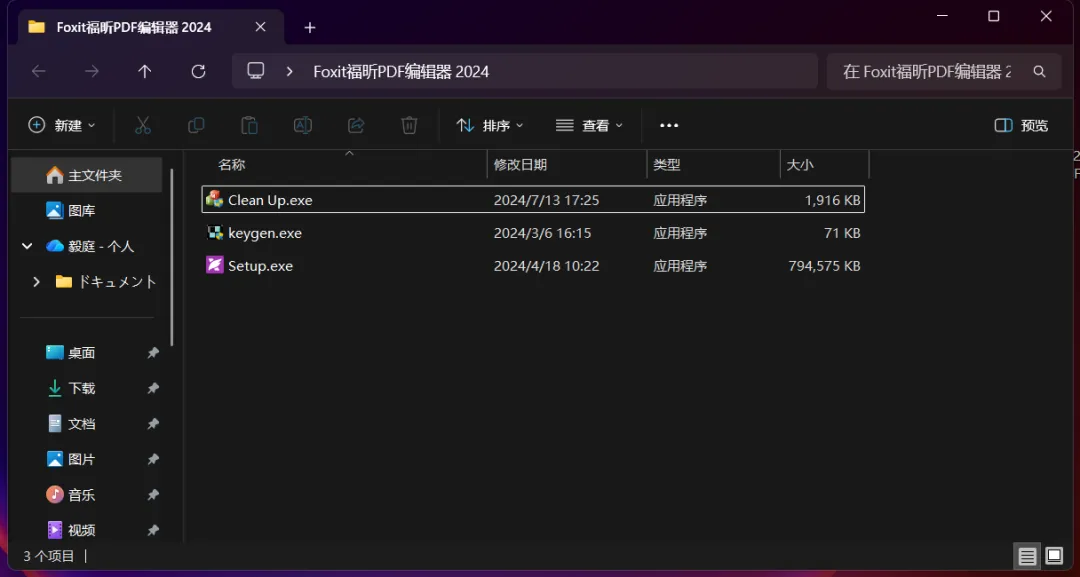Select the Setup.exe file name
Viewport: 1080px width, 577px height.
(260, 266)
